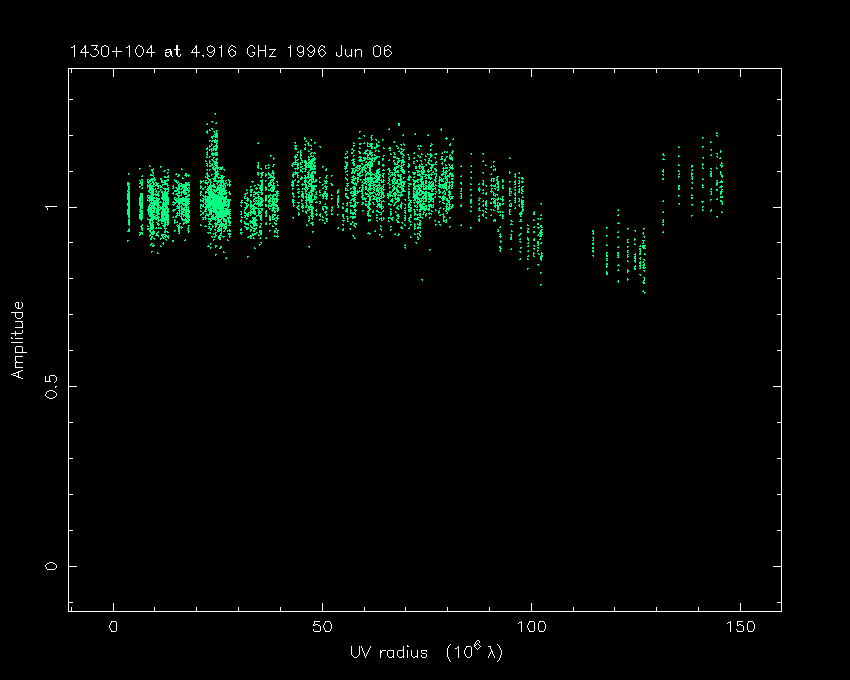
Task: Click the x-axis tick label "50"
Action: click(x=322, y=628)
